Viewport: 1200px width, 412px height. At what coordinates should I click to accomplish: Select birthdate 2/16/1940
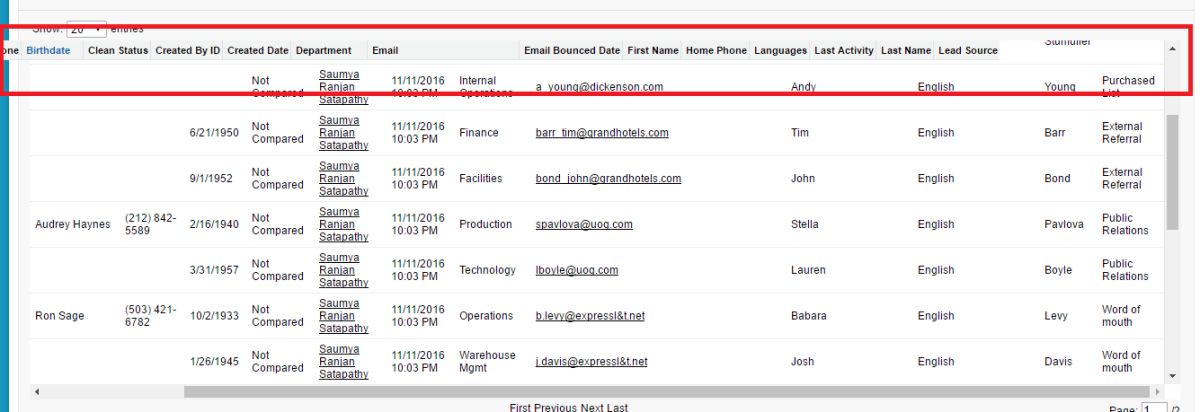pyautogui.click(x=214, y=225)
